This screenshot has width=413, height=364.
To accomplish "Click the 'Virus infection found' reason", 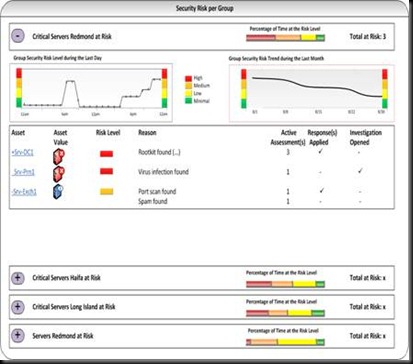I will point(163,172).
